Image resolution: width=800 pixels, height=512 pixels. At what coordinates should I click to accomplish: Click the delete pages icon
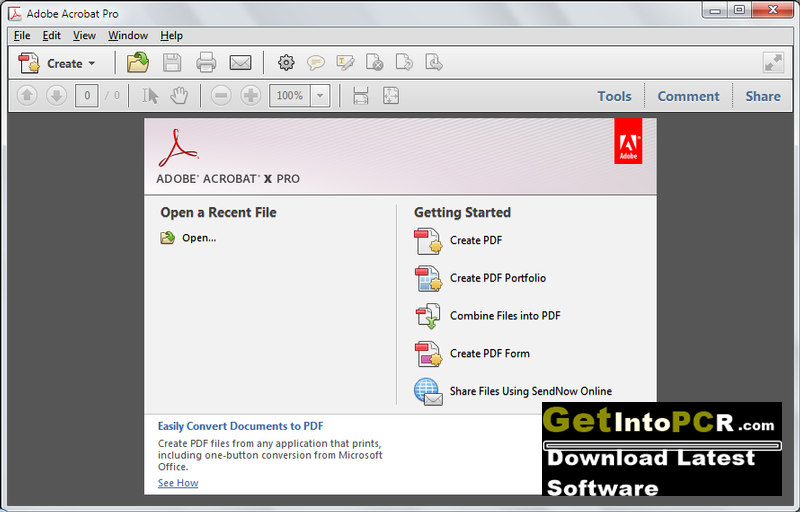coord(374,63)
